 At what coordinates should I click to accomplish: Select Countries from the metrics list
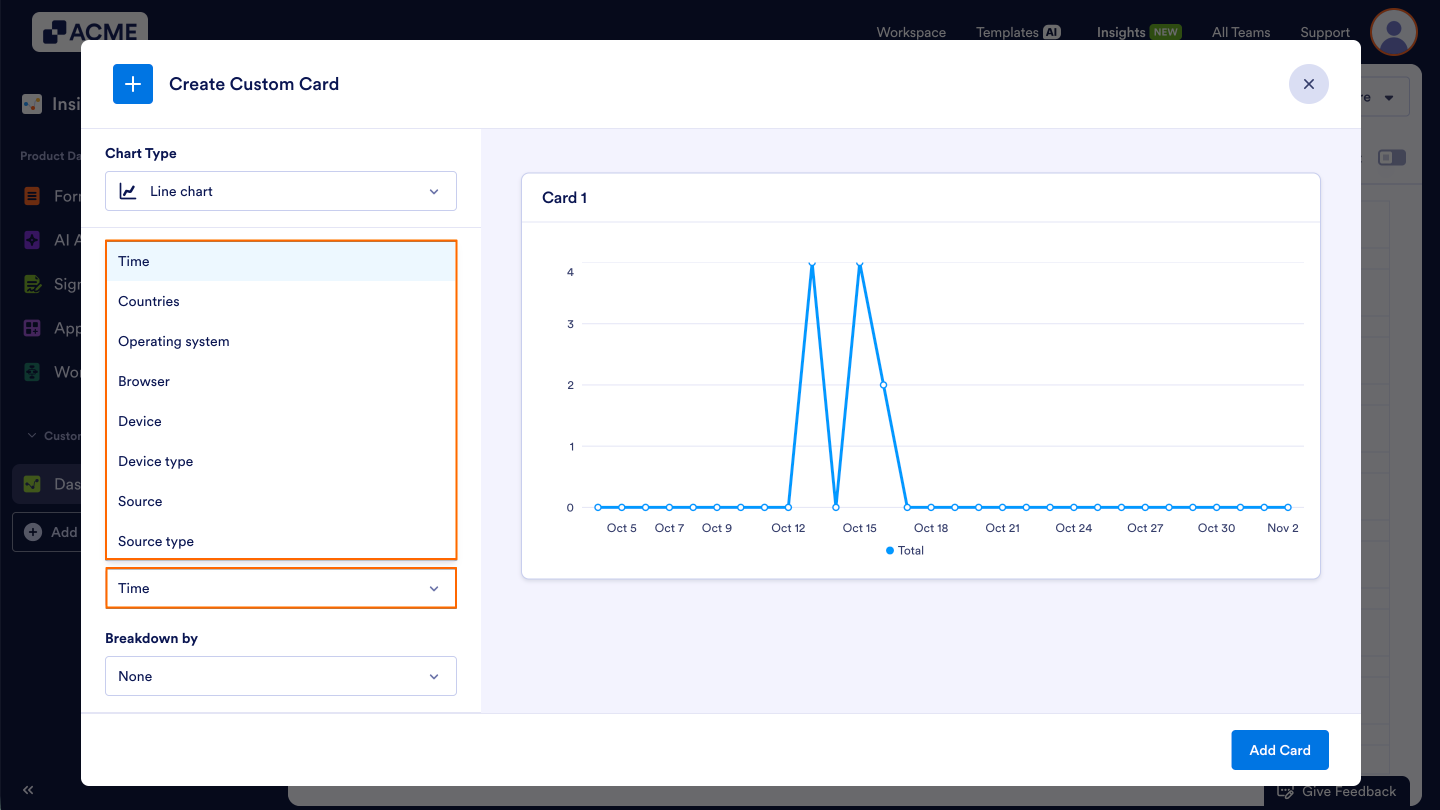click(x=148, y=301)
